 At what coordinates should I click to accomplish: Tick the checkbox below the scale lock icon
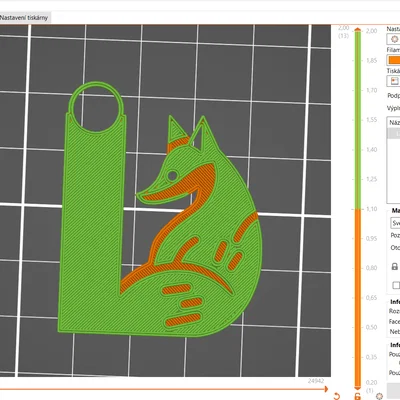point(396,285)
